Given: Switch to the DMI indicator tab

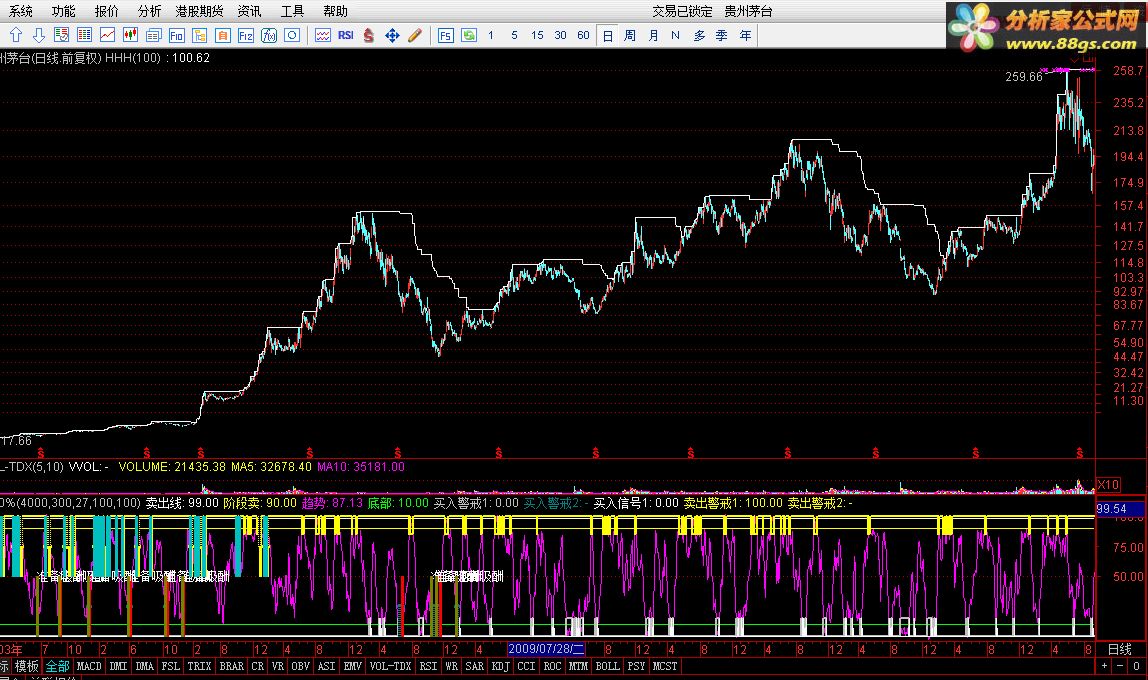Looking at the screenshot, I should [118, 666].
